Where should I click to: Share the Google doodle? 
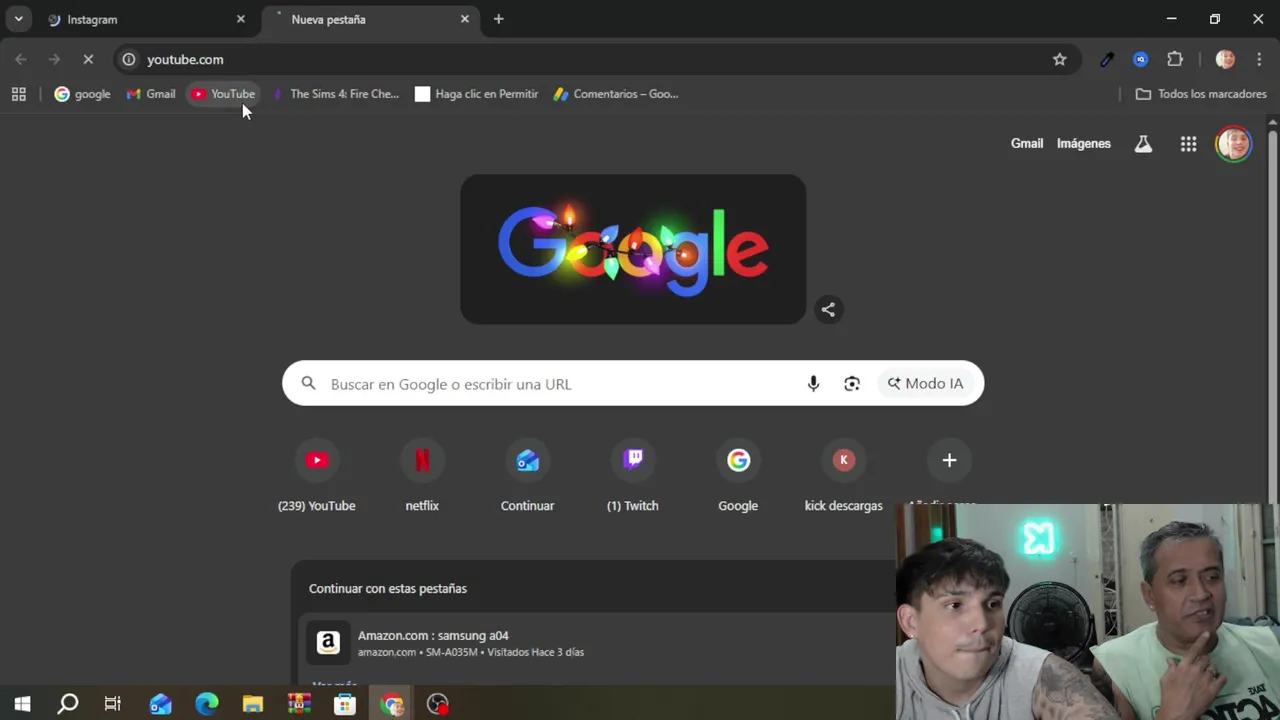point(828,309)
